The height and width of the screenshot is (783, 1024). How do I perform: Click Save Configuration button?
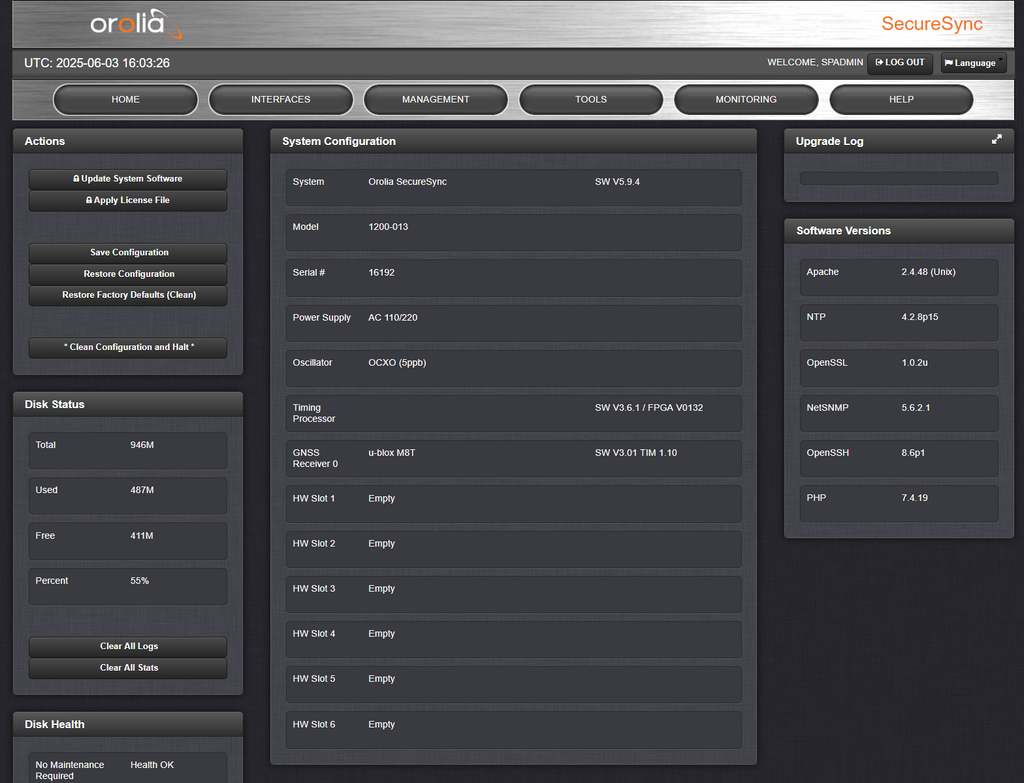click(128, 253)
